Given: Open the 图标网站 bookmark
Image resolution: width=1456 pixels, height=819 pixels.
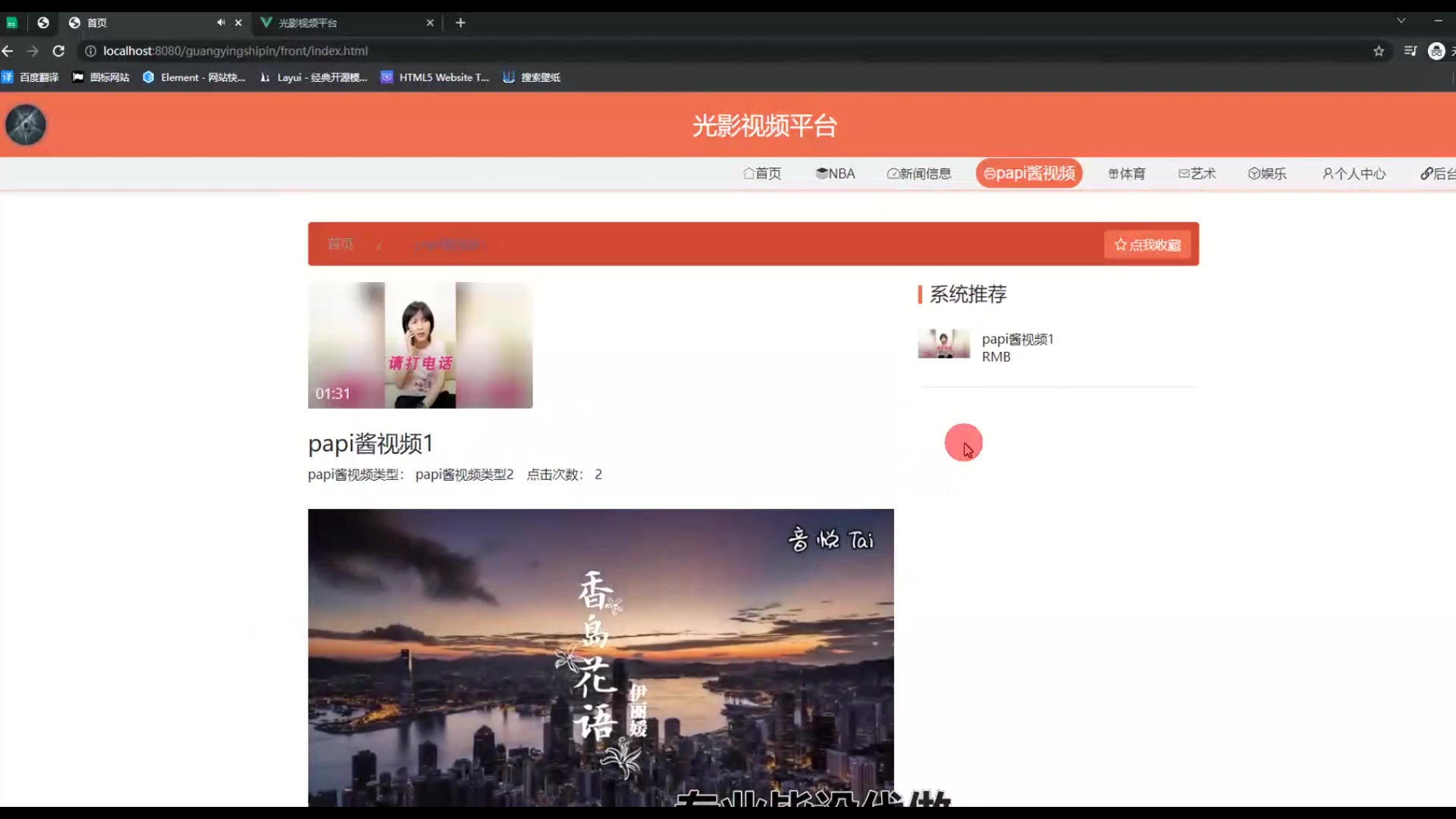Looking at the screenshot, I should pos(101,77).
